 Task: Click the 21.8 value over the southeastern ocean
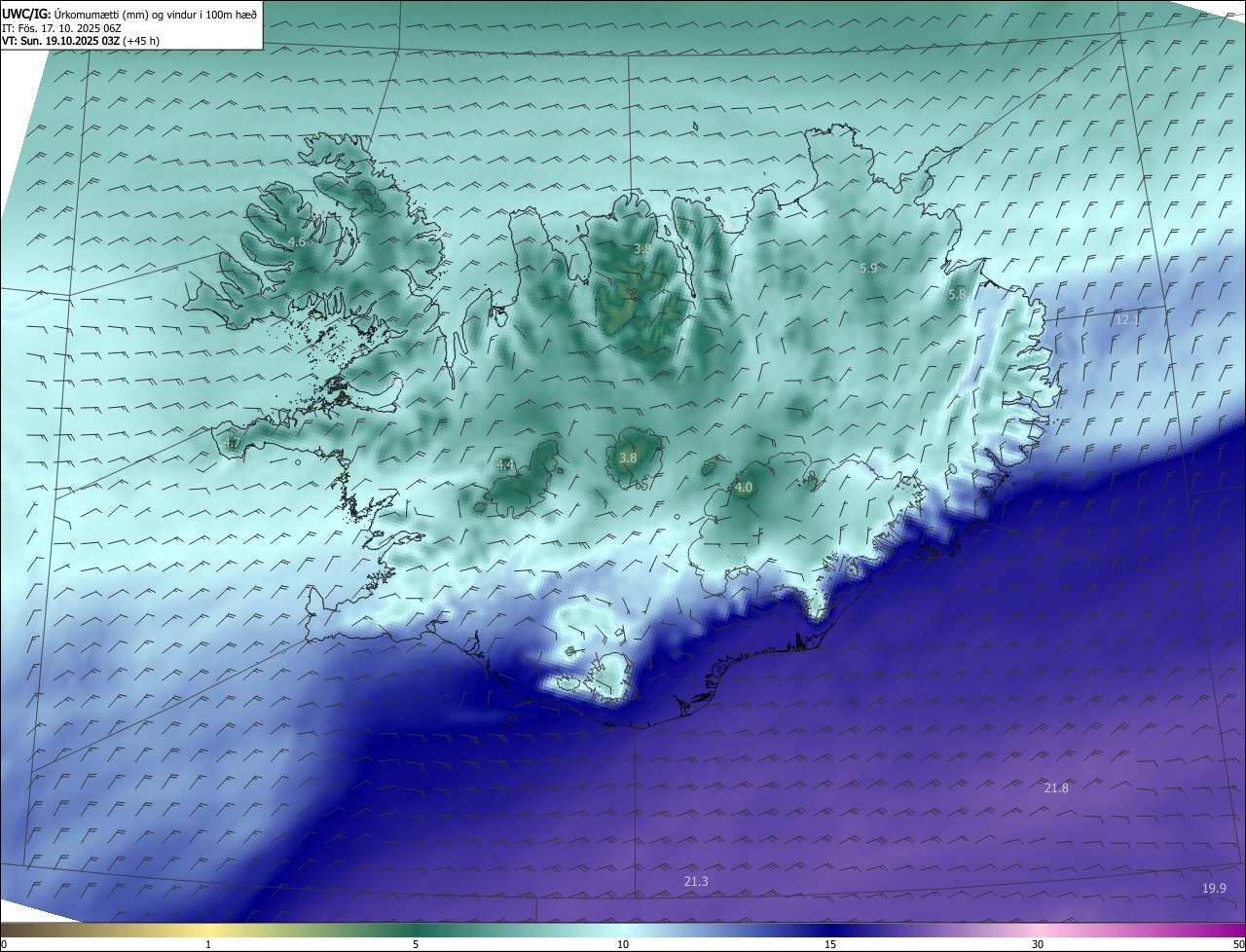pyautogui.click(x=1056, y=787)
